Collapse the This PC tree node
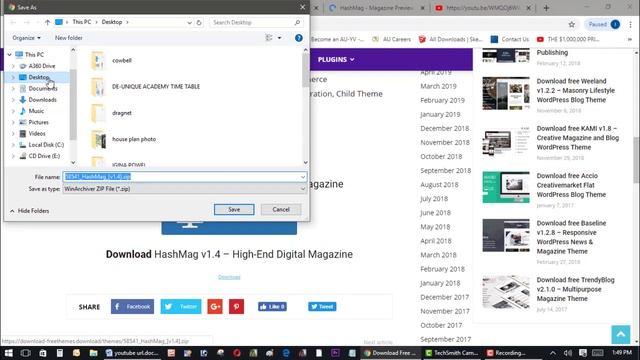The height and width of the screenshot is (360, 640). pos(9,55)
